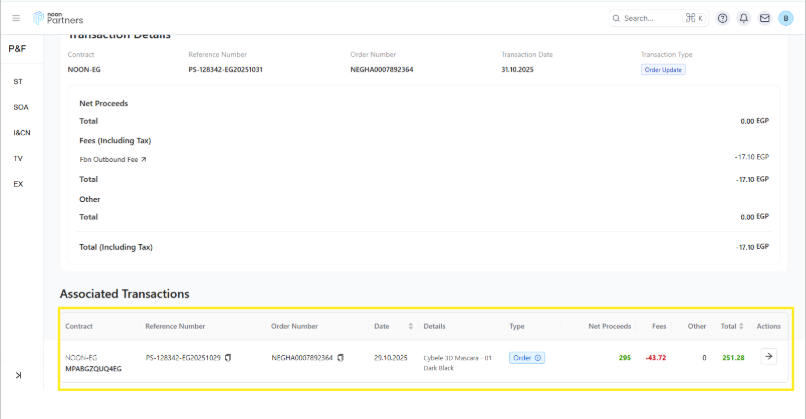Select the SOA sidebar item

pyautogui.click(x=20, y=107)
